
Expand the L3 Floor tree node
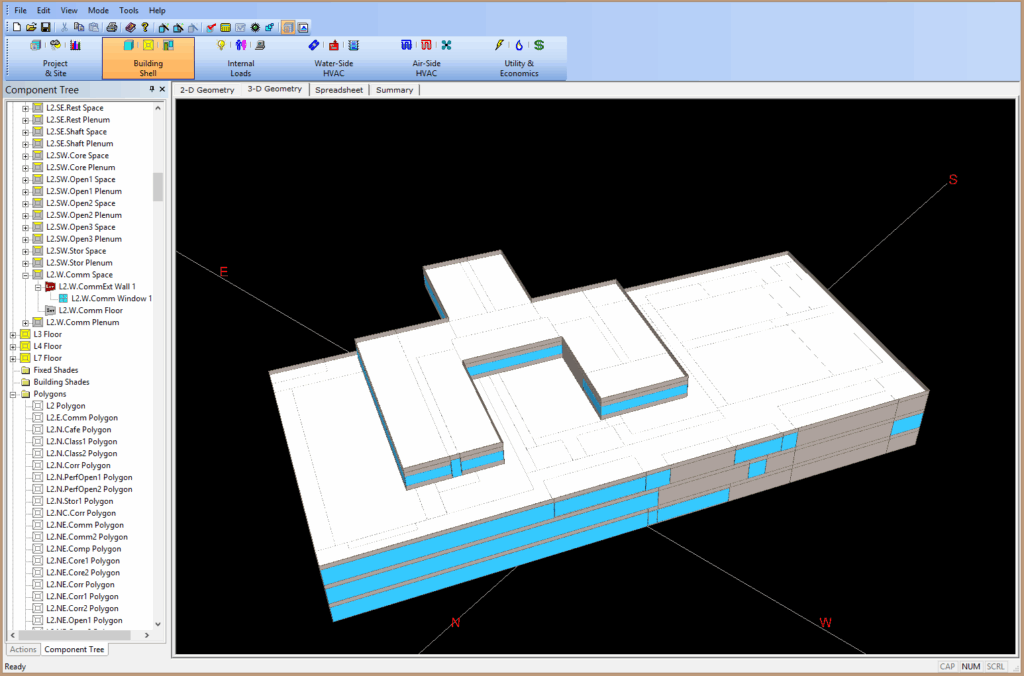point(13,335)
